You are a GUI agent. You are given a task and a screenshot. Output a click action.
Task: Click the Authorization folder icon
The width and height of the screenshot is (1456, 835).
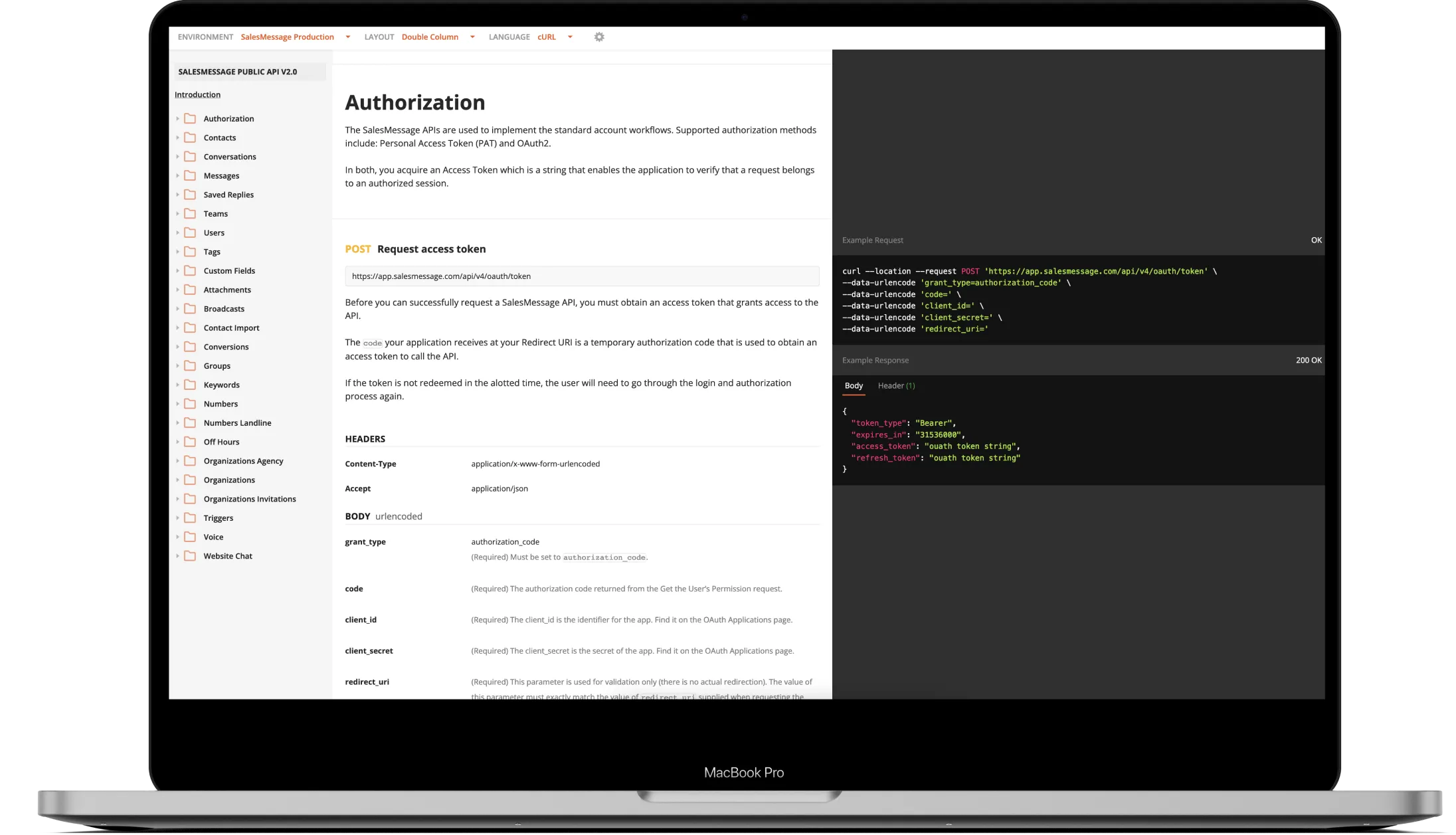190,119
